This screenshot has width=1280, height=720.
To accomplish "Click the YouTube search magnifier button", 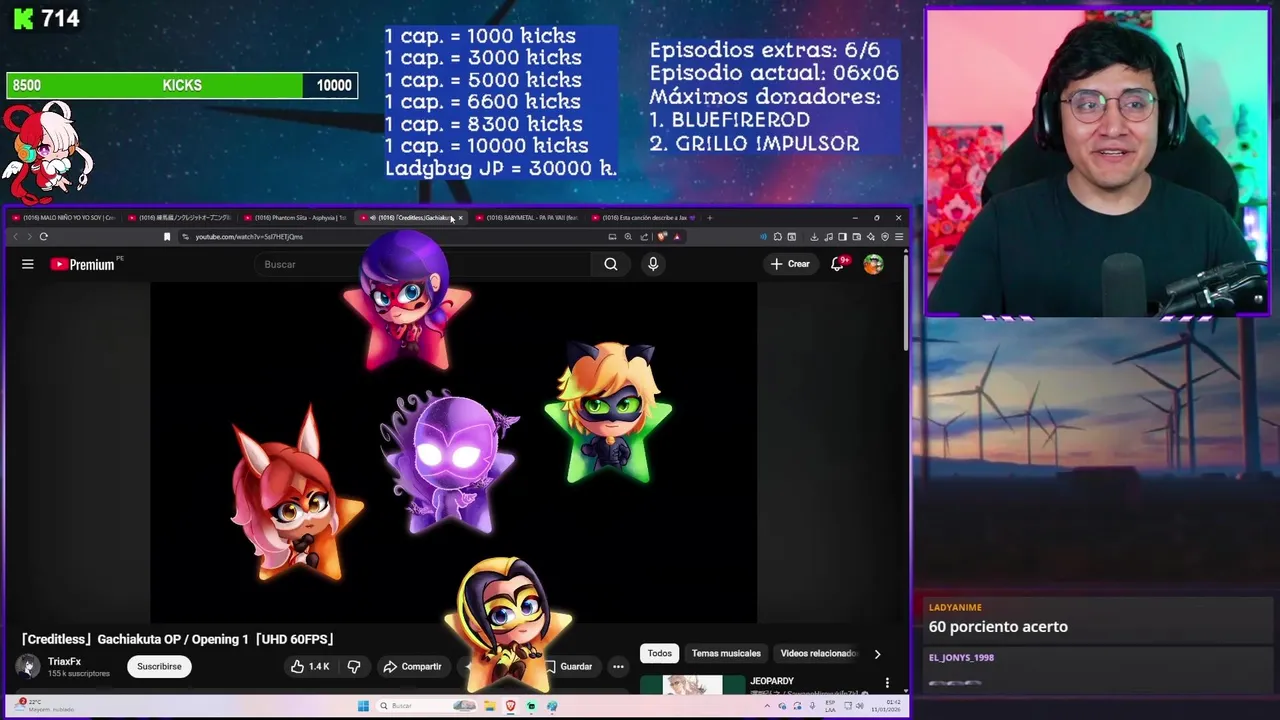I will pyautogui.click(x=611, y=264).
